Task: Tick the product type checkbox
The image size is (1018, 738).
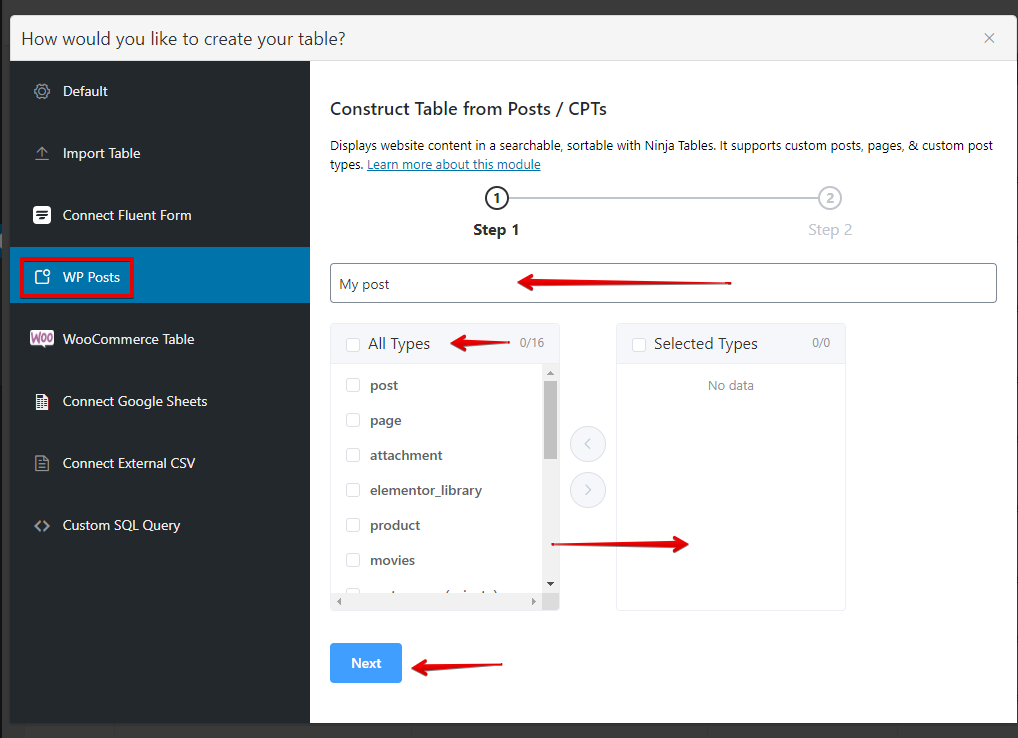Action: pos(353,525)
